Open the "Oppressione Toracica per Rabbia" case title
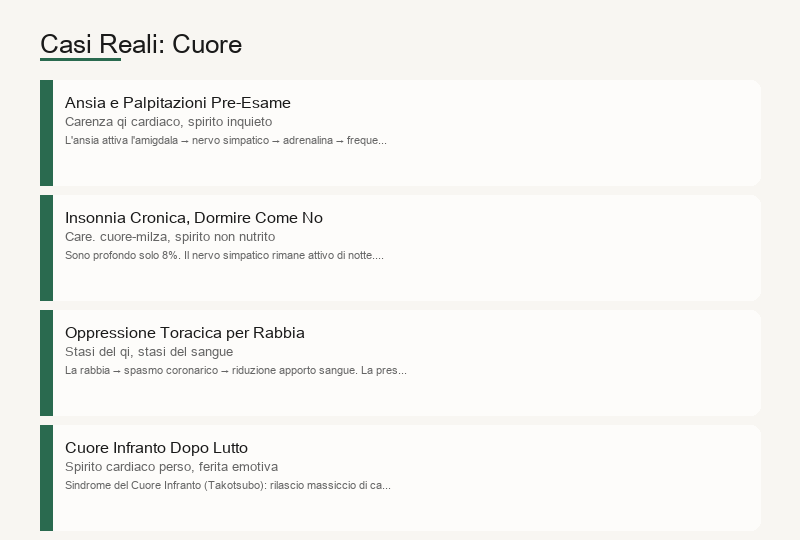 coord(185,333)
